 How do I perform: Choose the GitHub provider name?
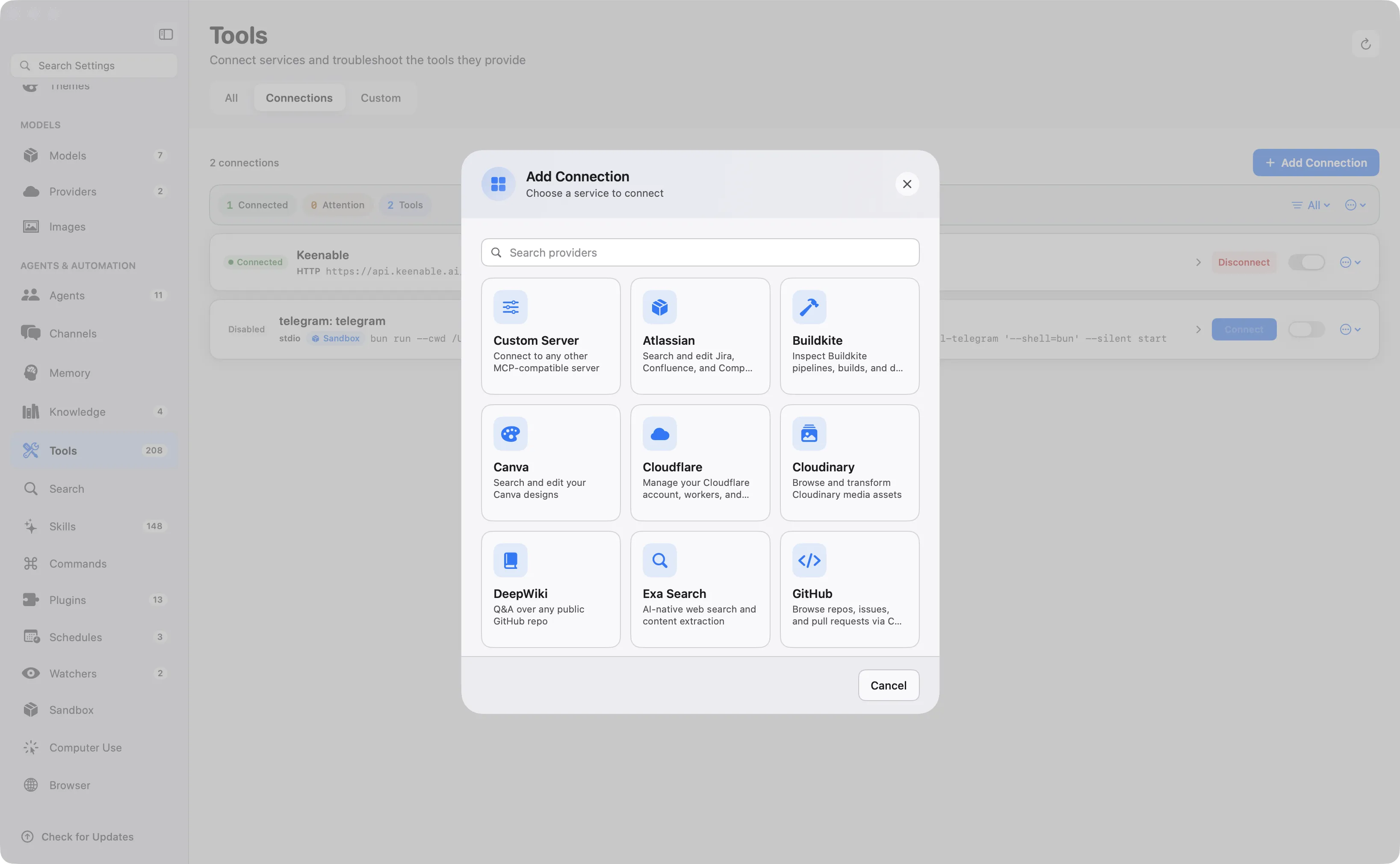coord(812,594)
